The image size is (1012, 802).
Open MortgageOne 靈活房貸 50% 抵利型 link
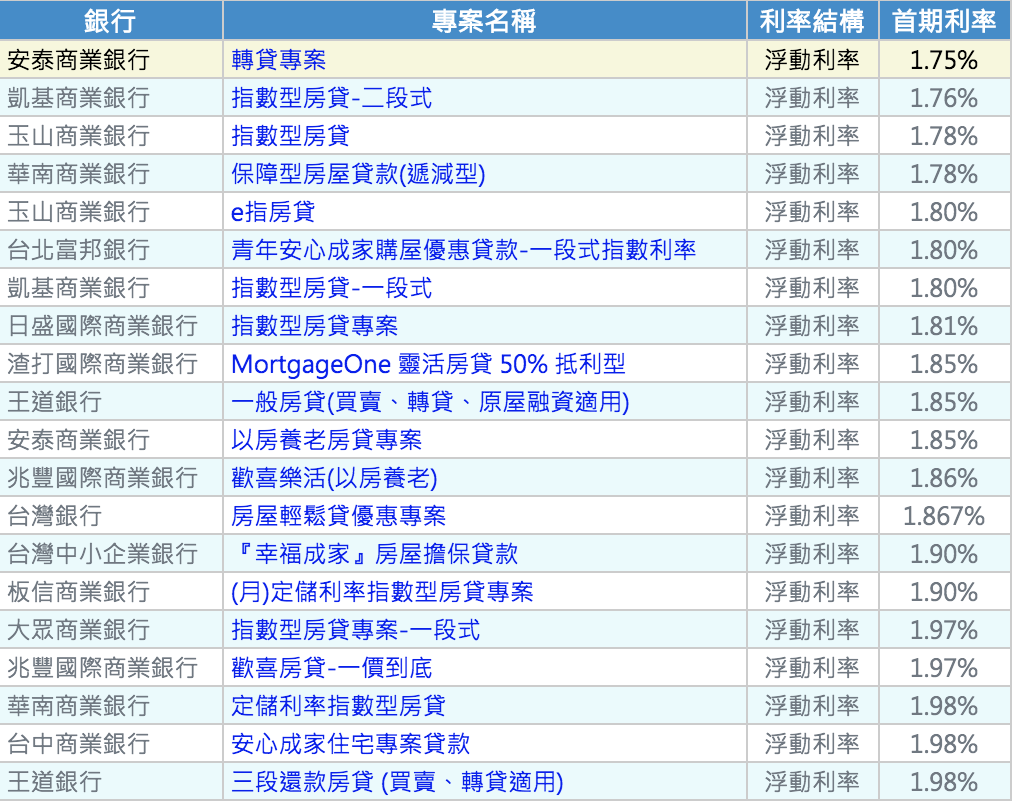pos(428,364)
